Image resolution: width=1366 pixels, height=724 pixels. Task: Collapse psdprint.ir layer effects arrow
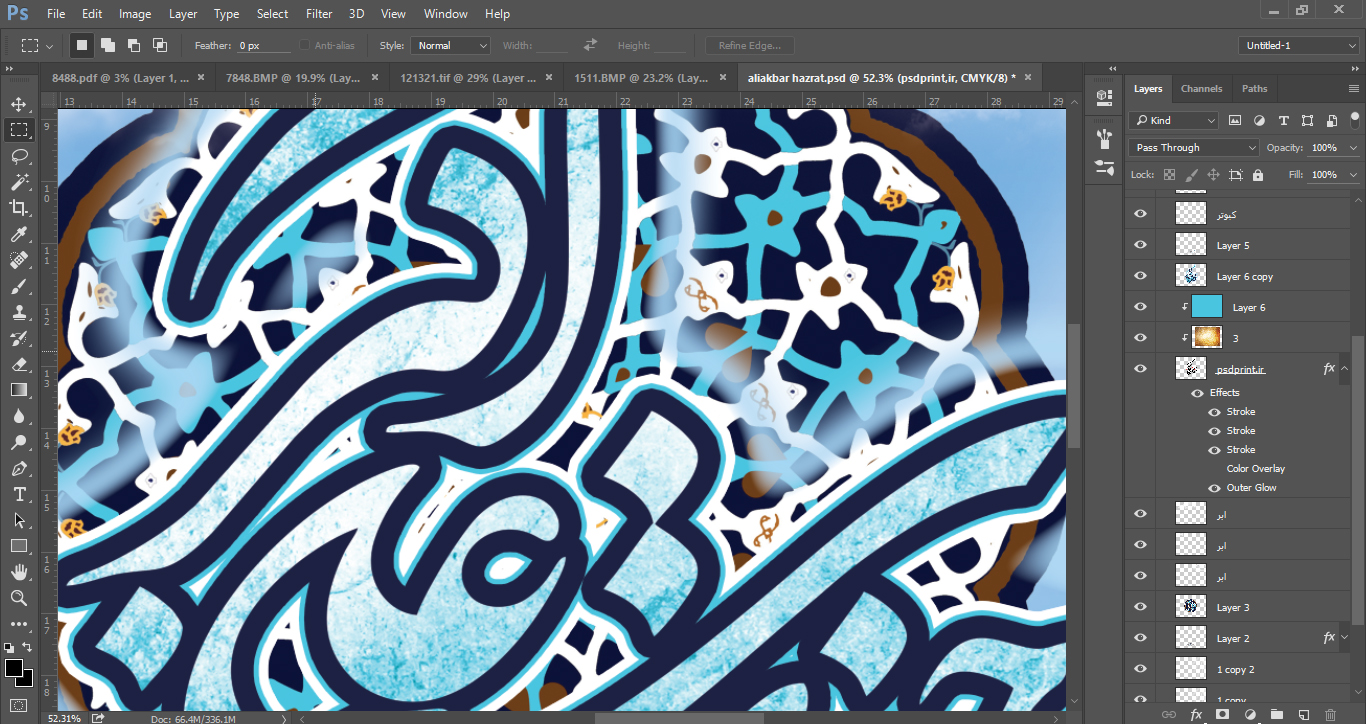1345,369
